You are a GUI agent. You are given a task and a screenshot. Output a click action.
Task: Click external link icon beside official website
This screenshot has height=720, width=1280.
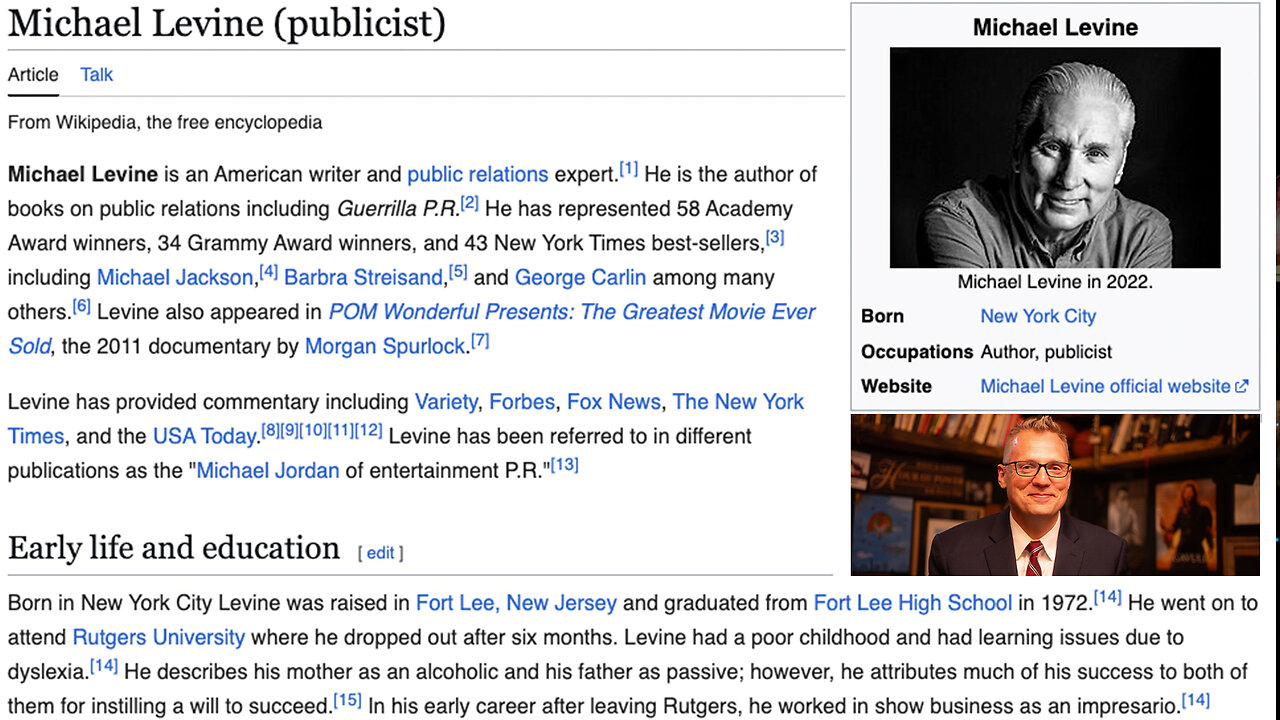point(1242,386)
